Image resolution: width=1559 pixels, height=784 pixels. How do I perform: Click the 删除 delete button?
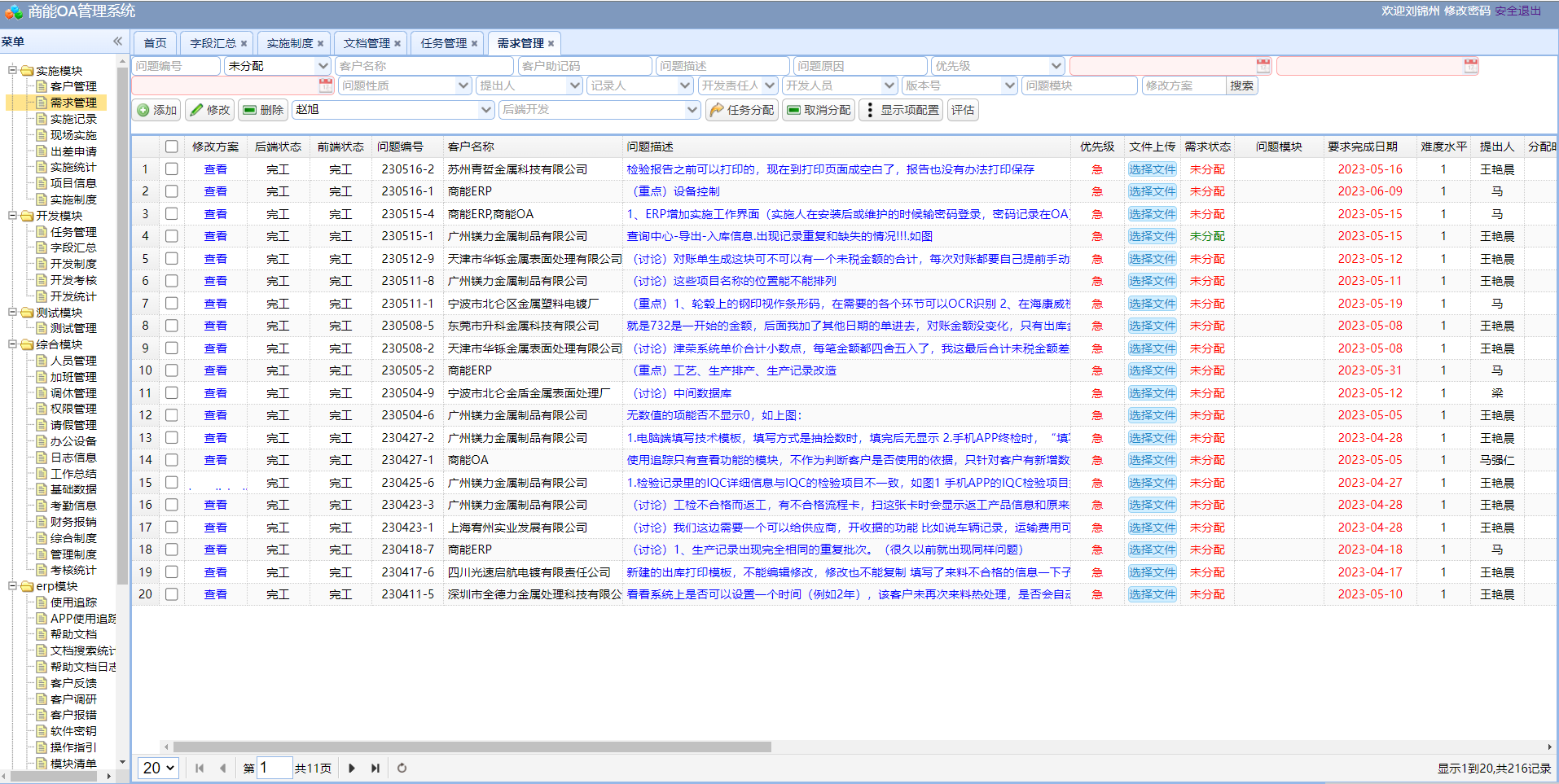coord(263,110)
